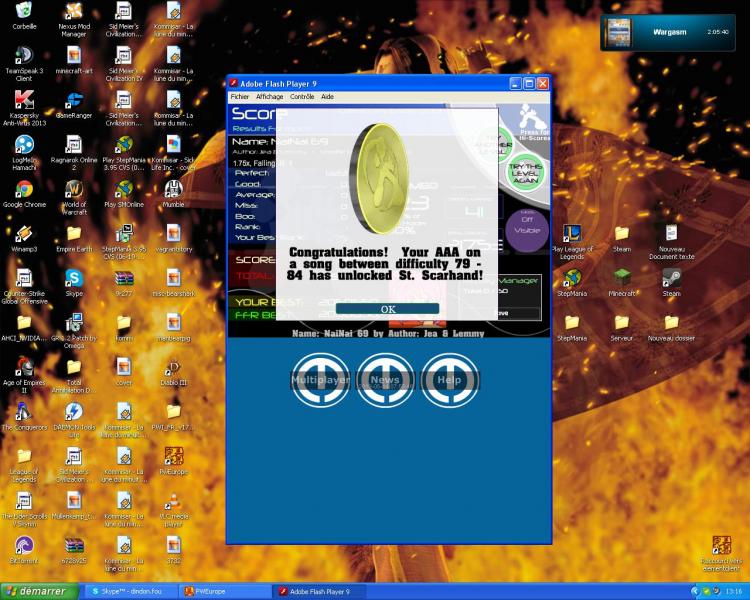Image resolution: width=750 pixels, height=600 pixels.
Task: Select the miso-bearshark file icon
Action: click(x=173, y=283)
